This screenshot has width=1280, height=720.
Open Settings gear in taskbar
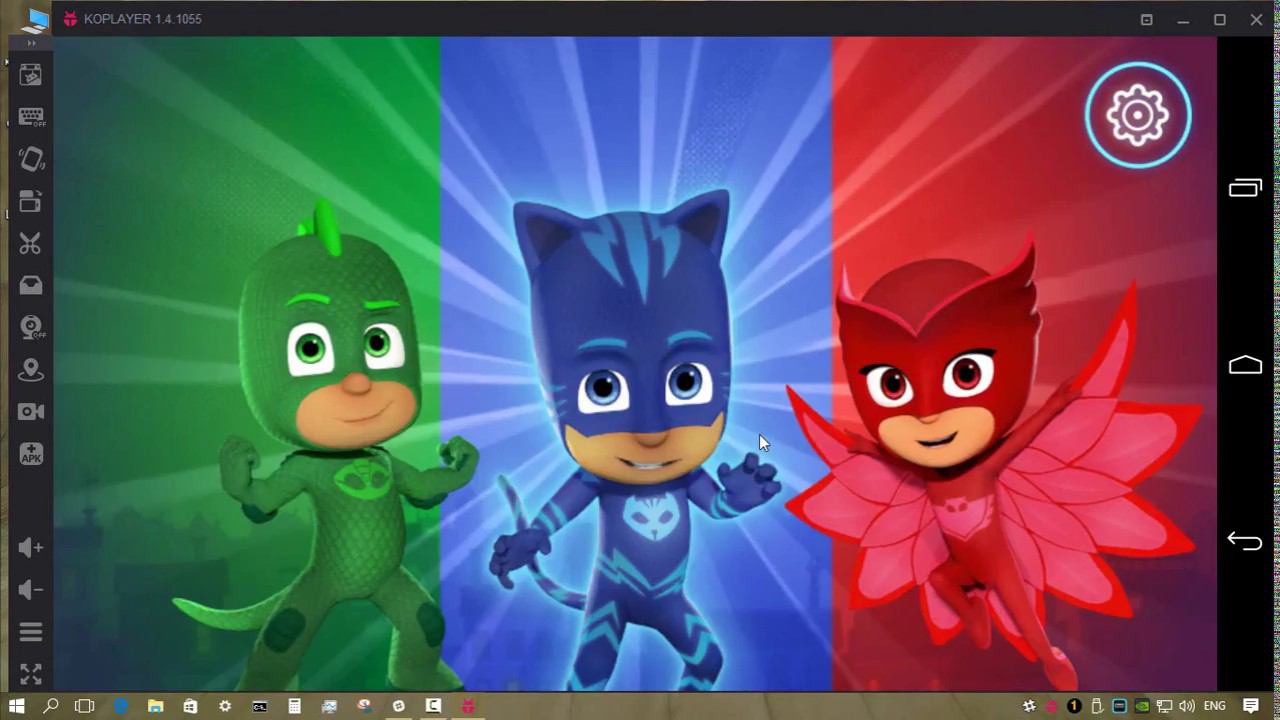pos(225,706)
